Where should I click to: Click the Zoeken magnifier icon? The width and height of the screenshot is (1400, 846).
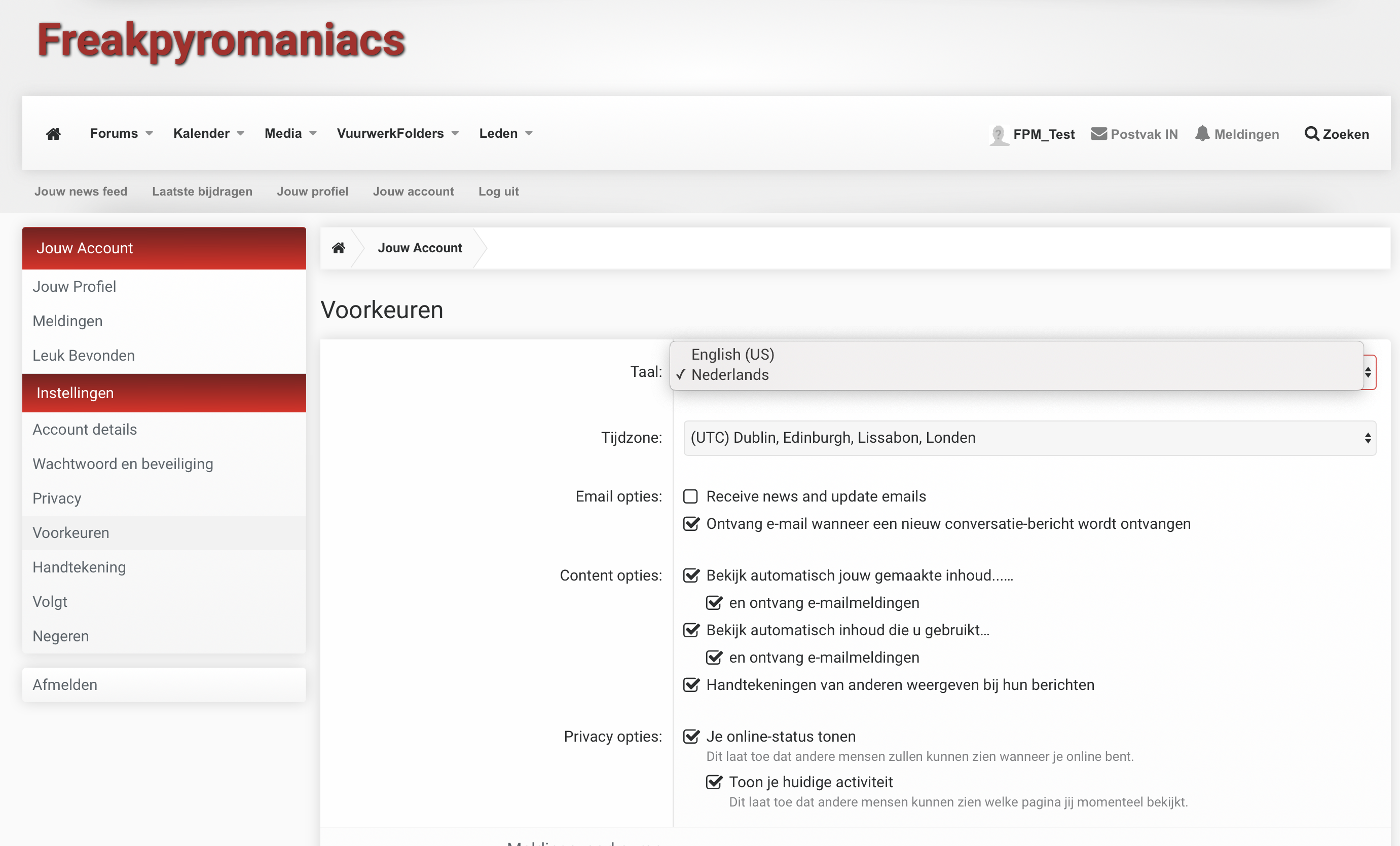(1311, 134)
